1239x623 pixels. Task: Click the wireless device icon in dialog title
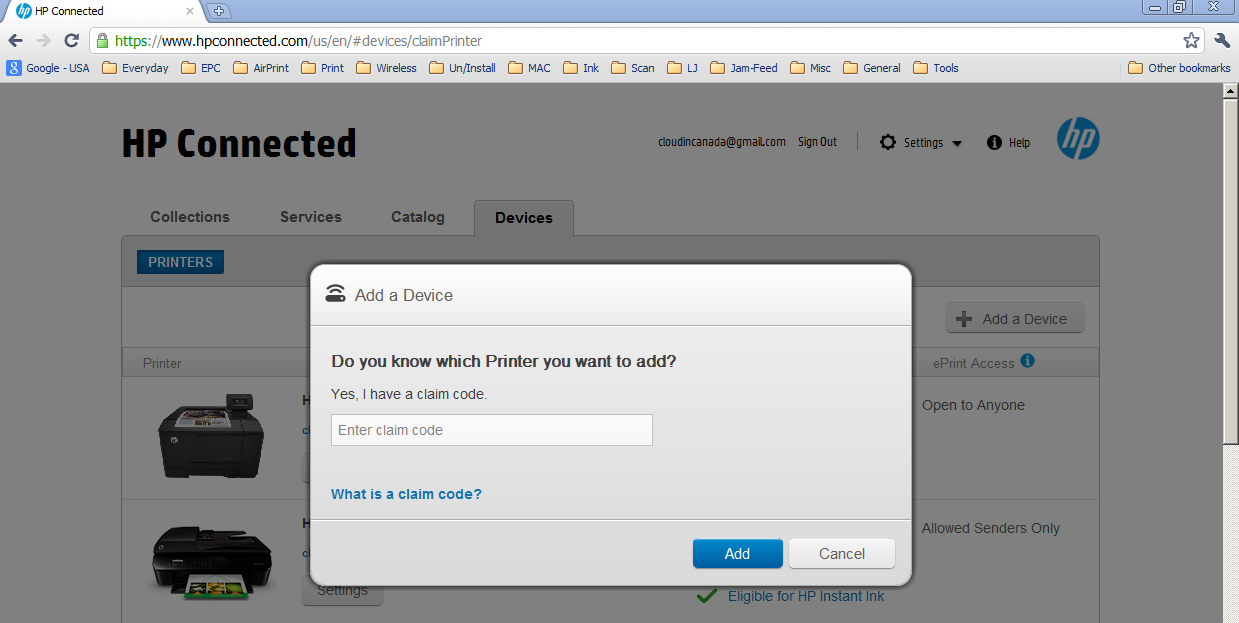coord(336,294)
